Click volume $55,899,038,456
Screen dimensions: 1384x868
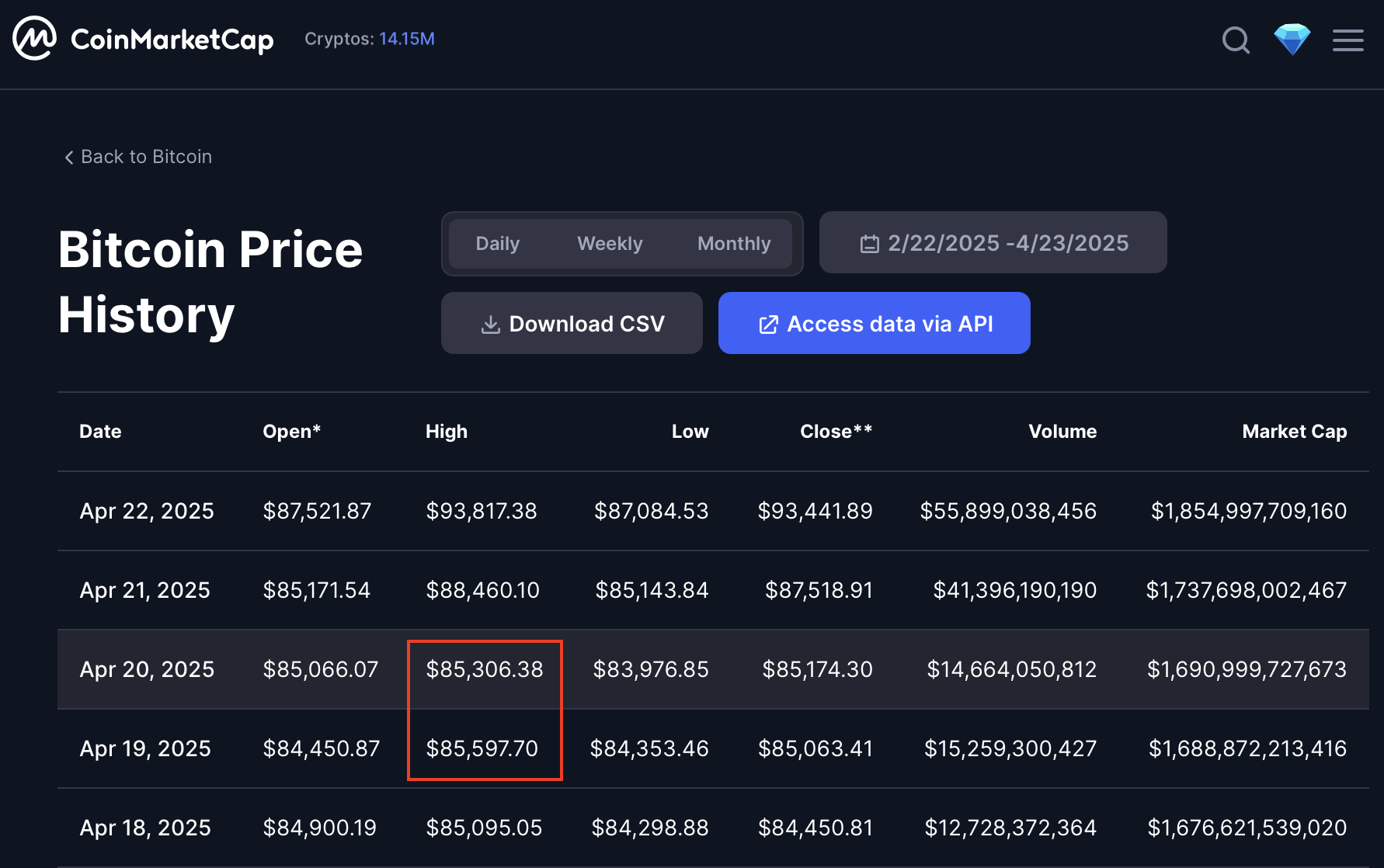point(1008,511)
